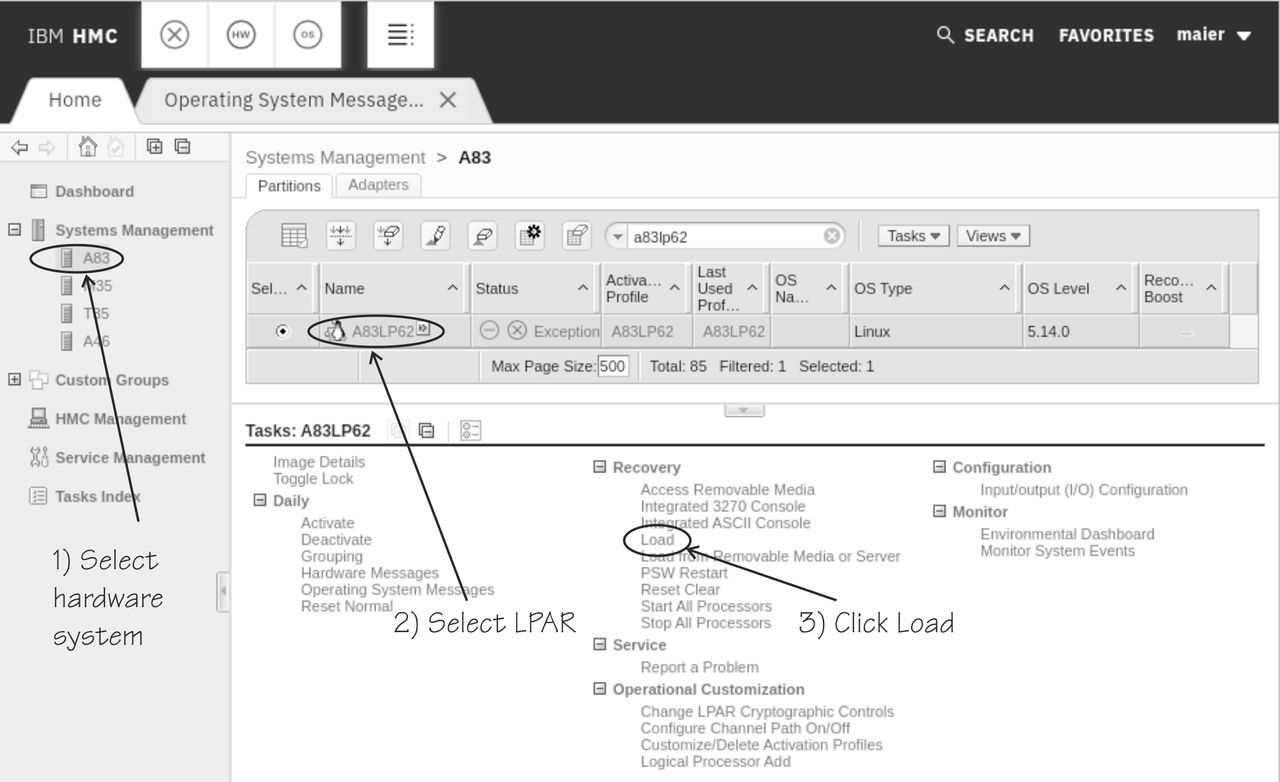Click the configure columns gear toolbar icon
Screen dimensions: 1280x782
tap(529, 236)
